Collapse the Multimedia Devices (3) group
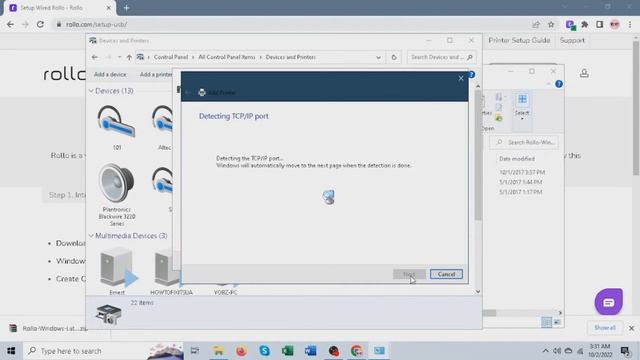The image size is (640, 360). pyautogui.click(x=91, y=236)
